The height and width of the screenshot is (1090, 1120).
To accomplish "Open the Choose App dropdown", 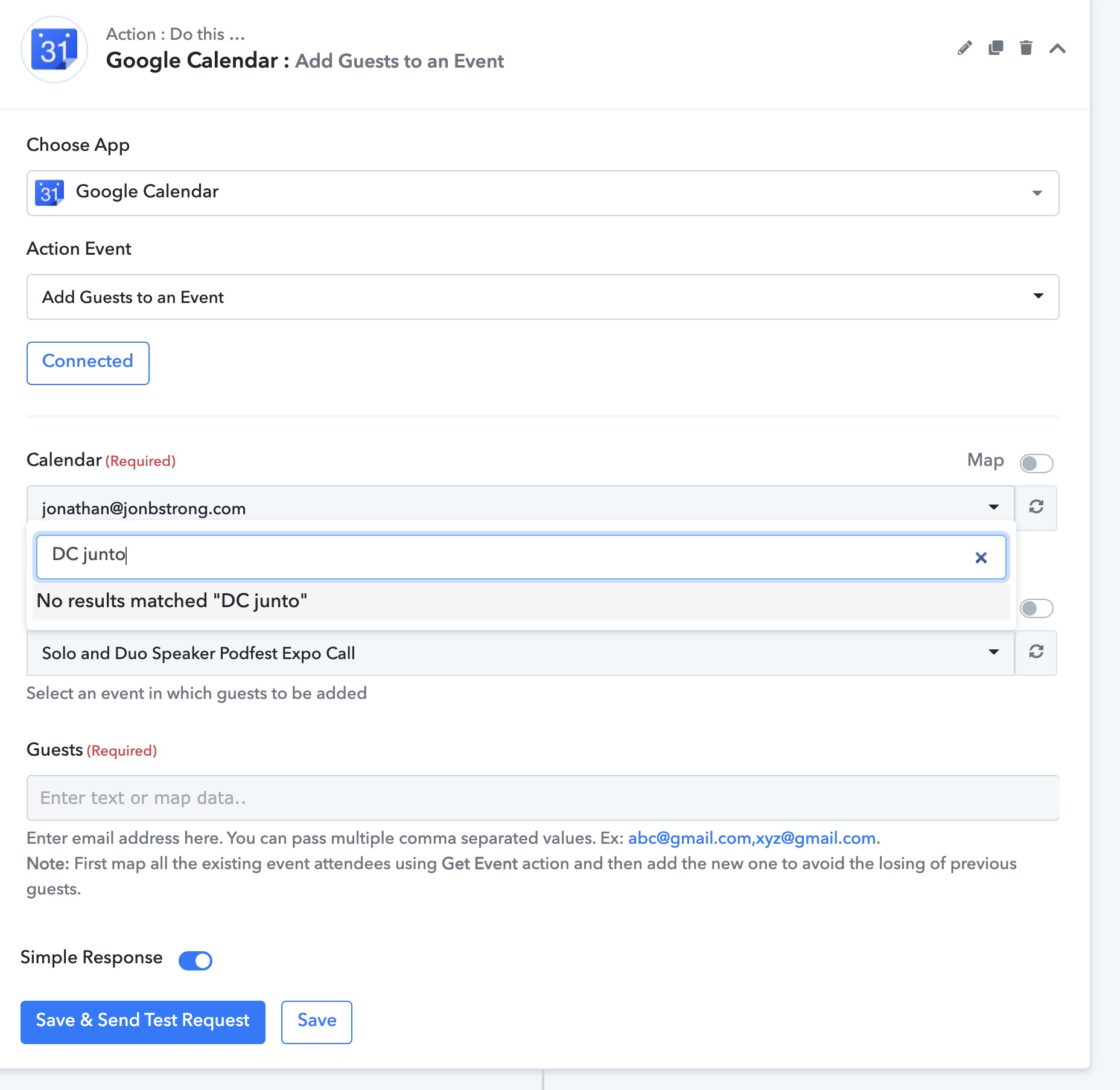I will coord(542,193).
